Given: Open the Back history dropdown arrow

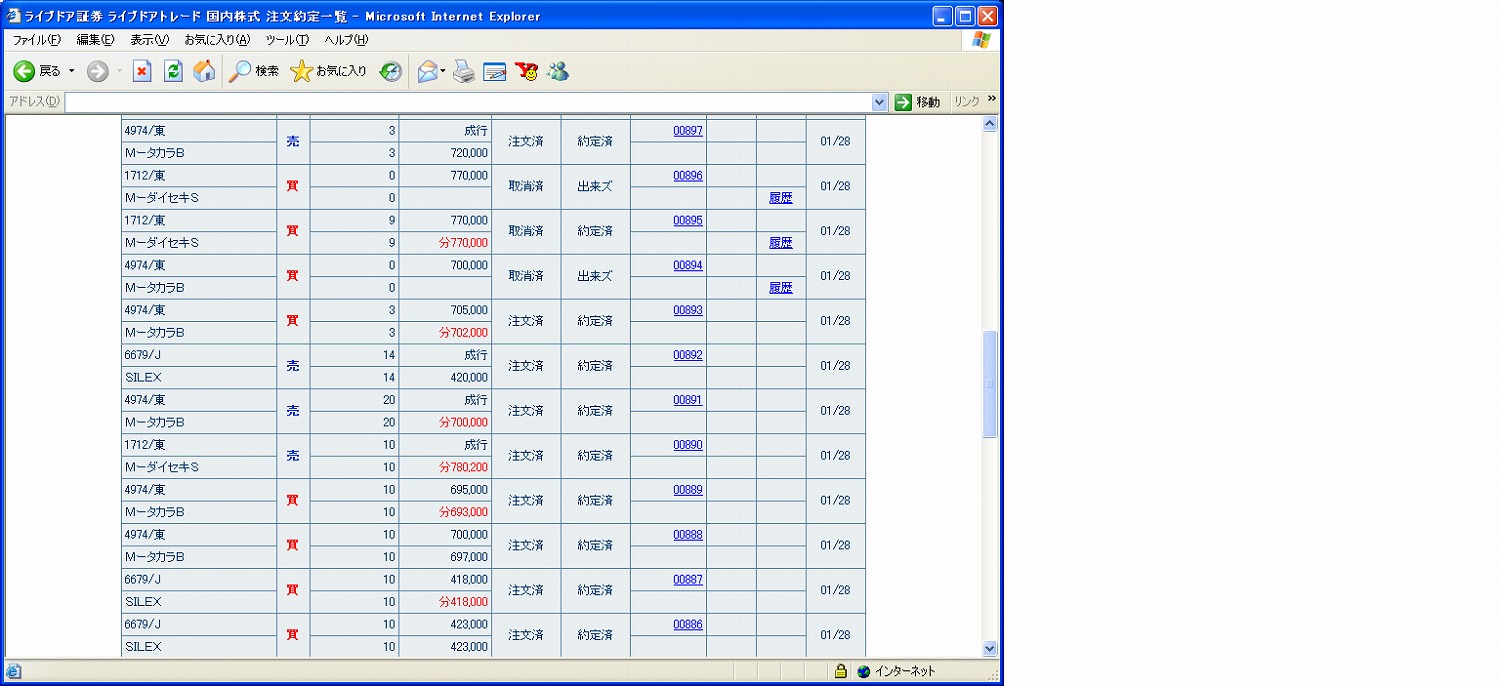Looking at the screenshot, I should (71, 71).
